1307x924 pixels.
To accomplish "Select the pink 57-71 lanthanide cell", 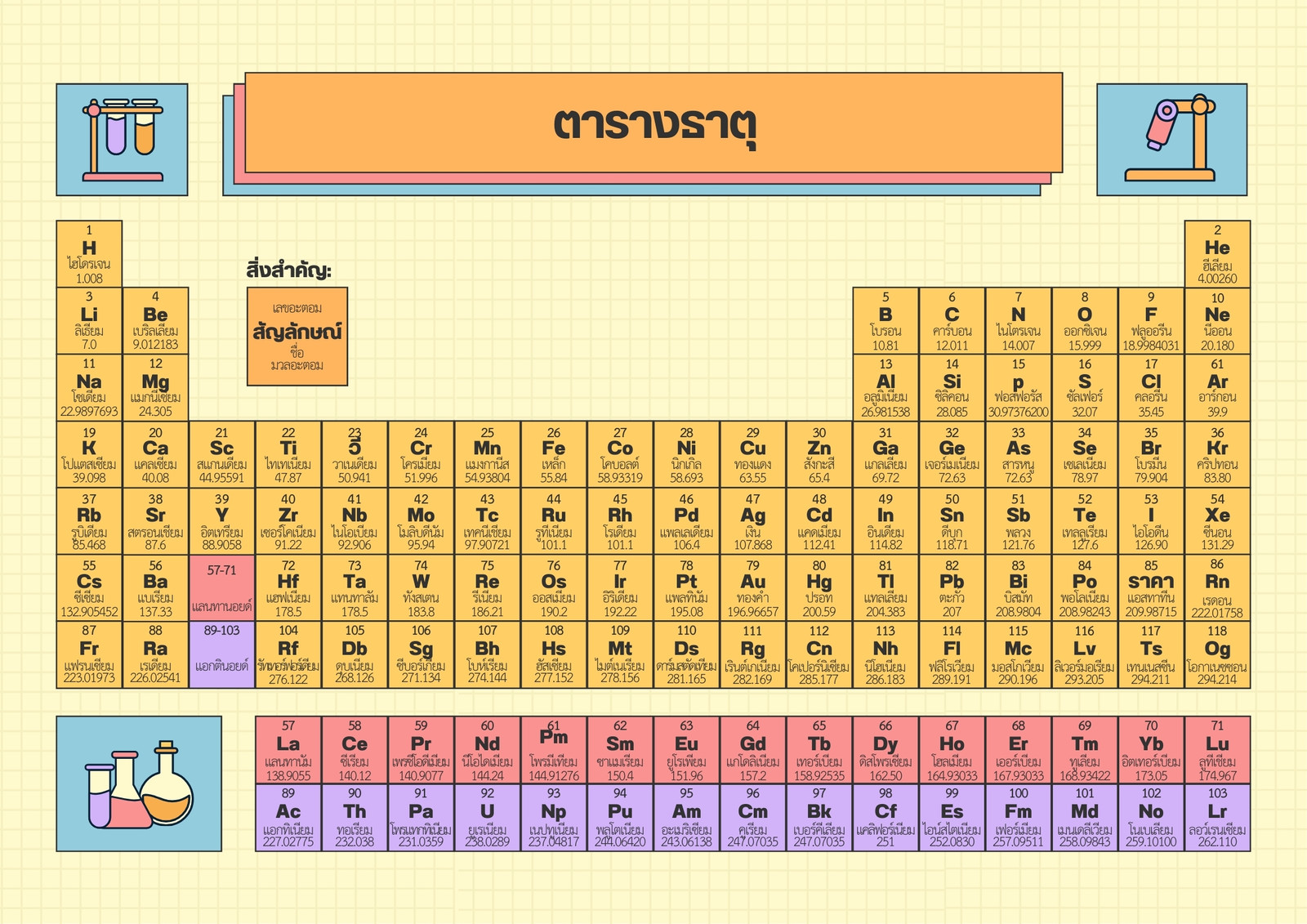I will click(x=222, y=588).
